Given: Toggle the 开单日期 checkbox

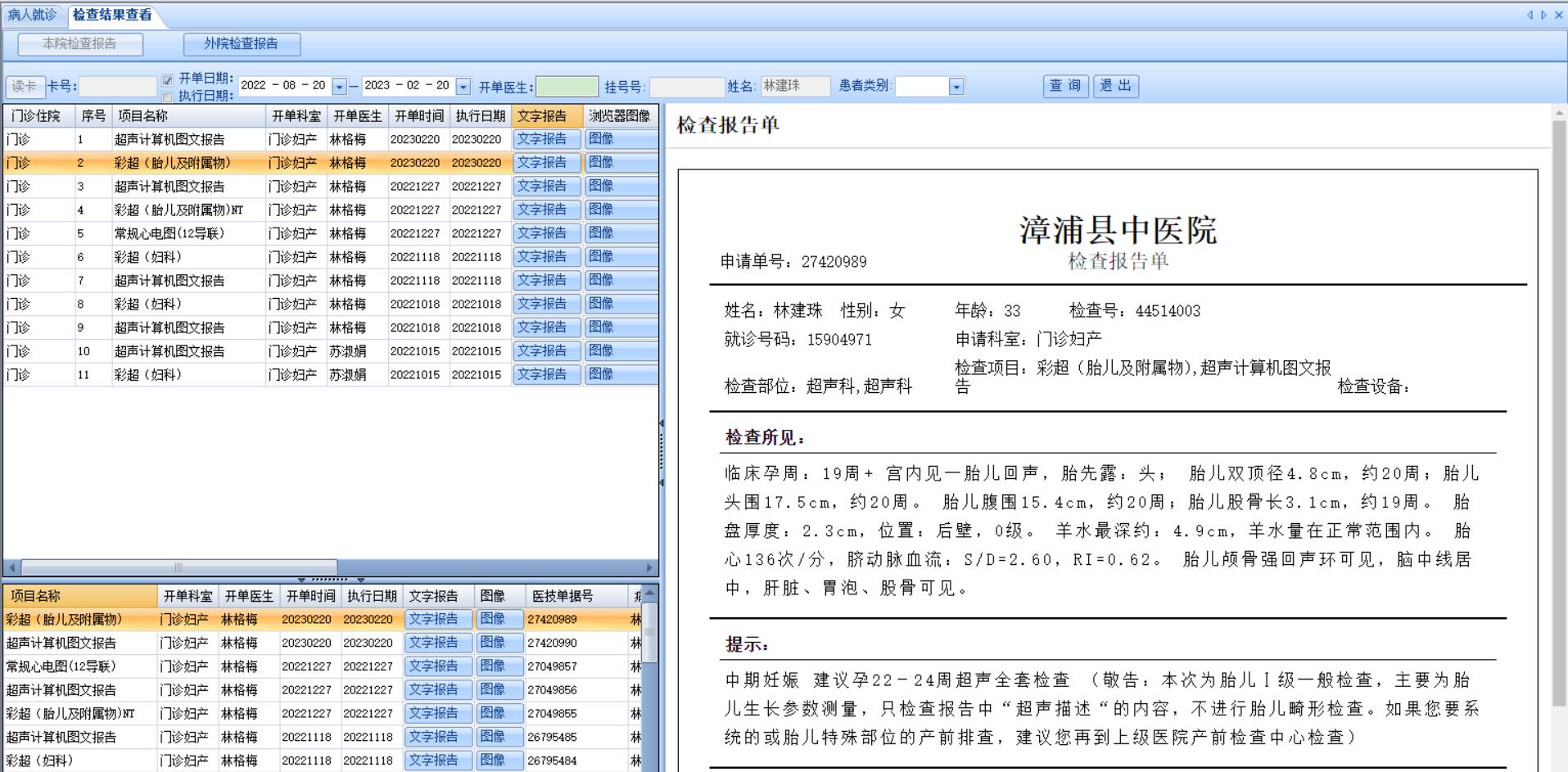Looking at the screenshot, I should coord(168,80).
